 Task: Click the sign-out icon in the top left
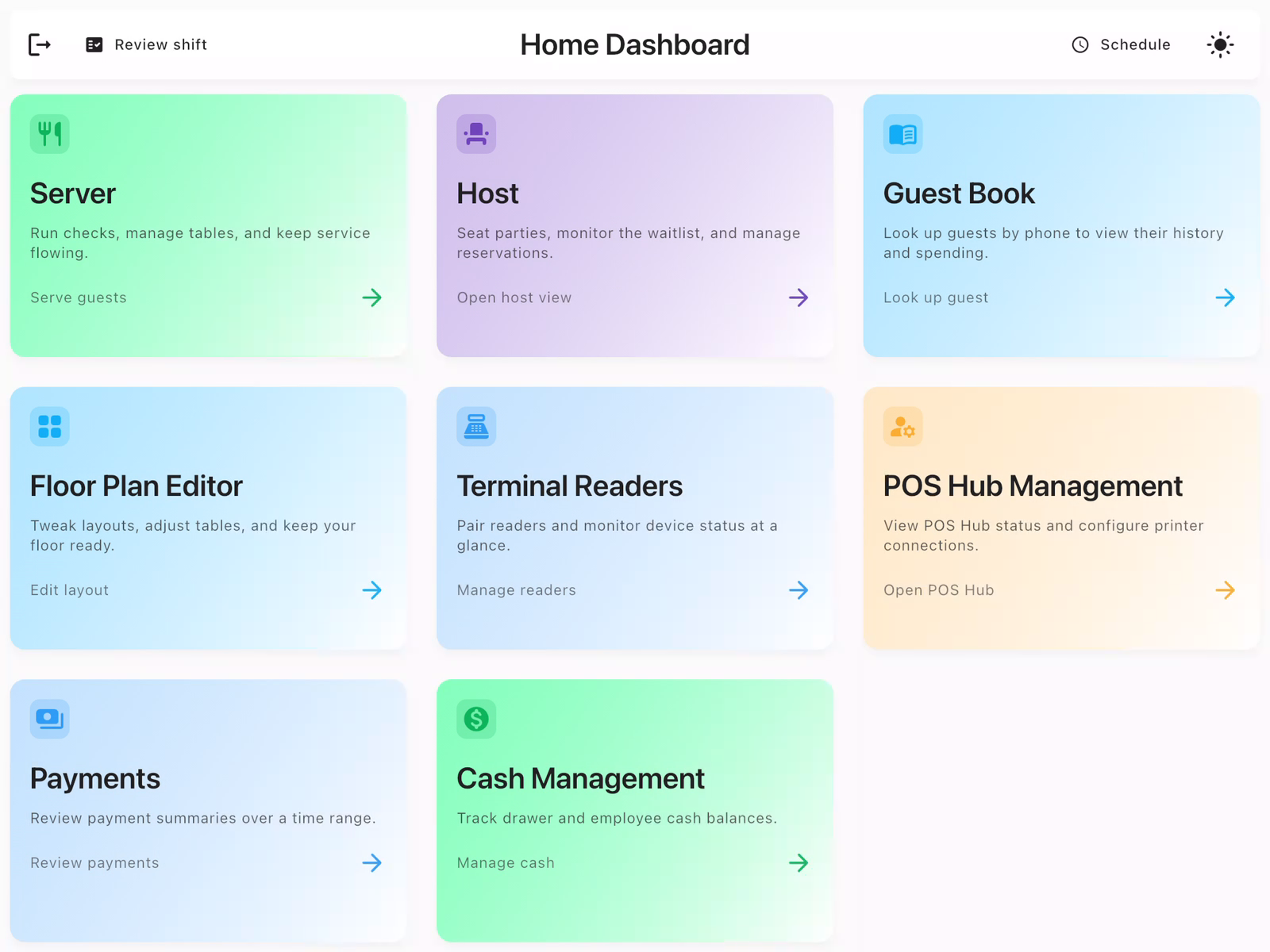tap(39, 44)
